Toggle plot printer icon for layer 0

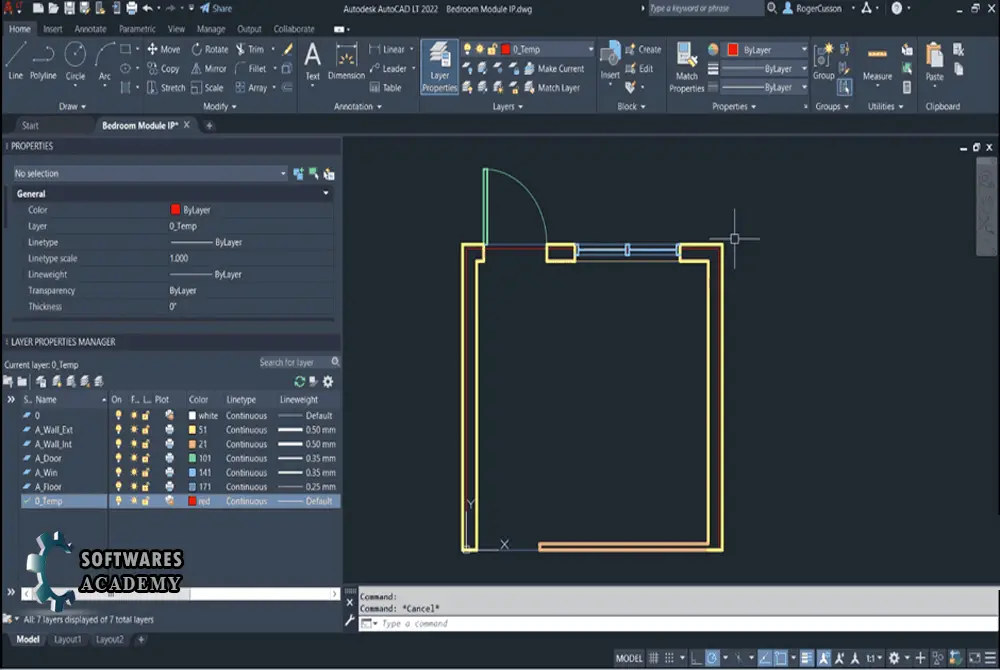click(x=169, y=415)
